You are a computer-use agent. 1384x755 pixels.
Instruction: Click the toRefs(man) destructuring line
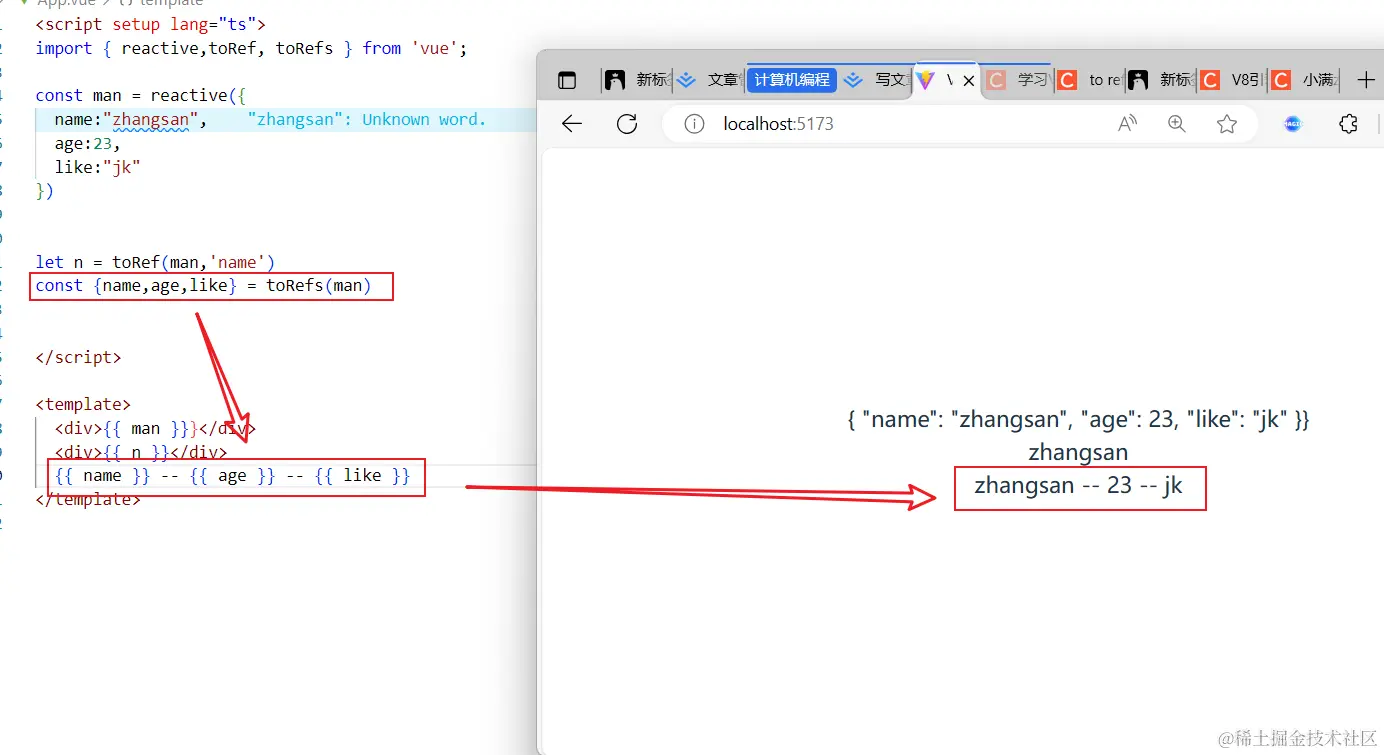[x=203, y=286]
